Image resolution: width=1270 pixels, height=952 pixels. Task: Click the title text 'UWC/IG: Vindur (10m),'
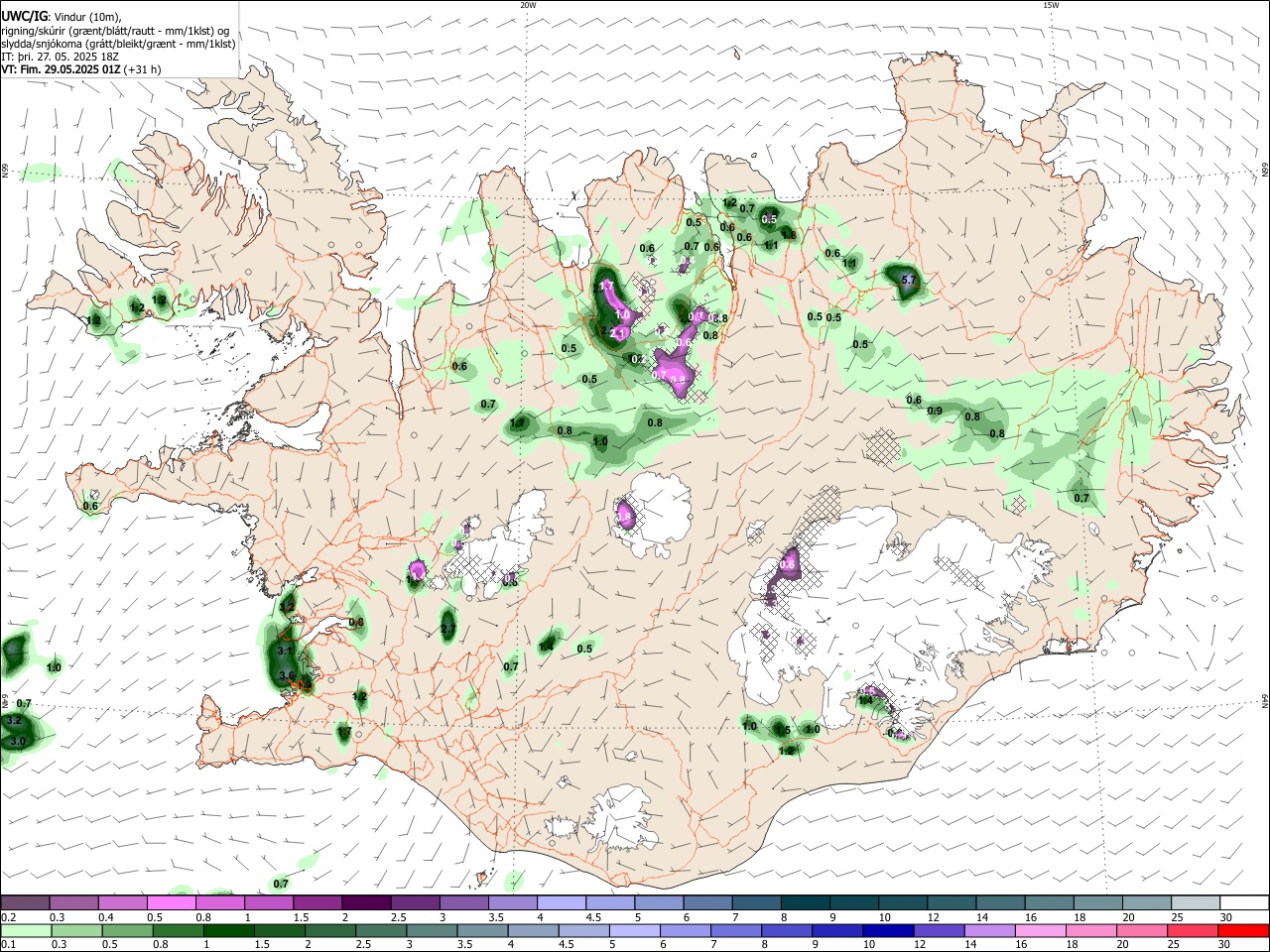click(62, 16)
